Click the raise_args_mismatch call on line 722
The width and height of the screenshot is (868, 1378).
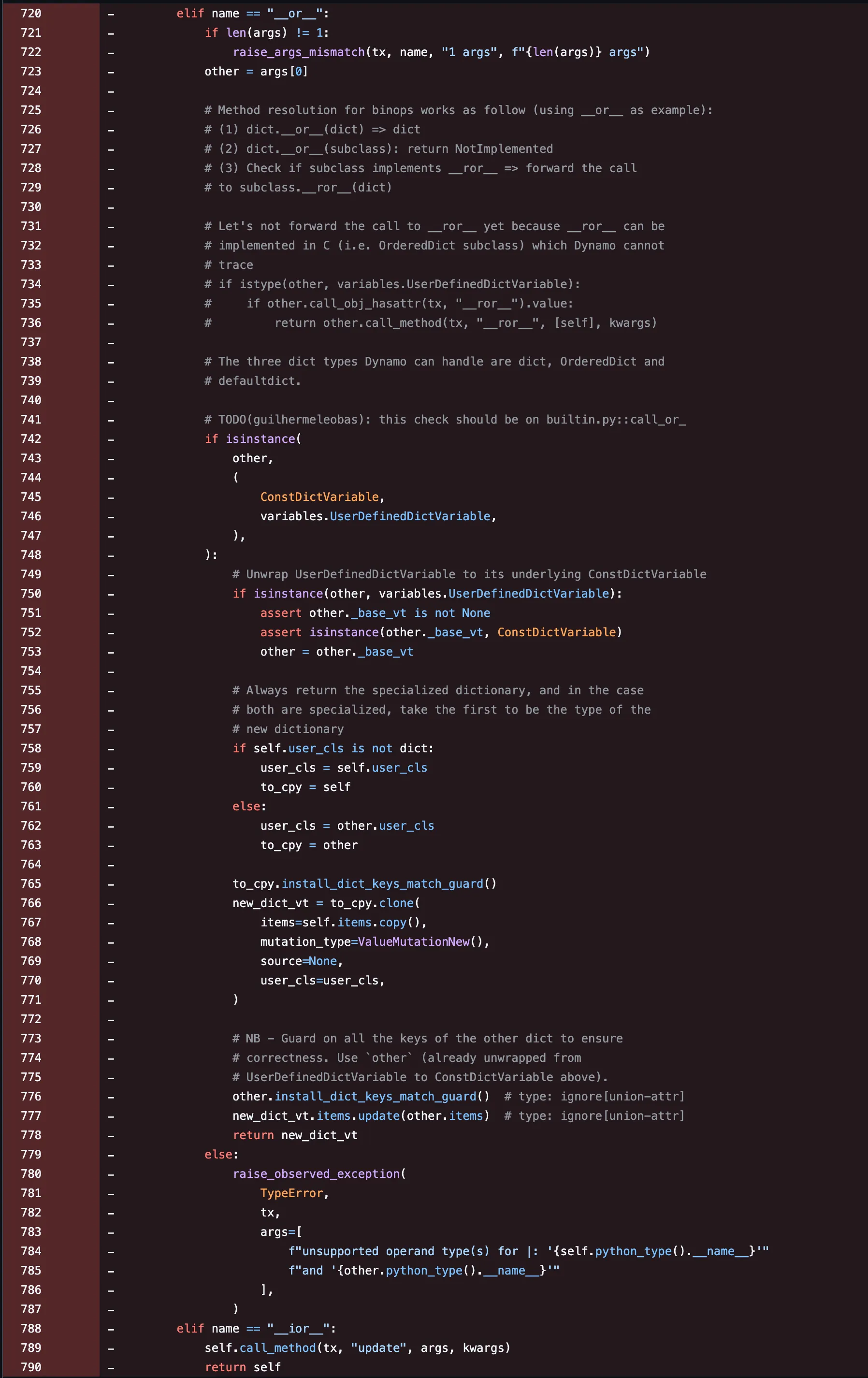tap(441, 52)
